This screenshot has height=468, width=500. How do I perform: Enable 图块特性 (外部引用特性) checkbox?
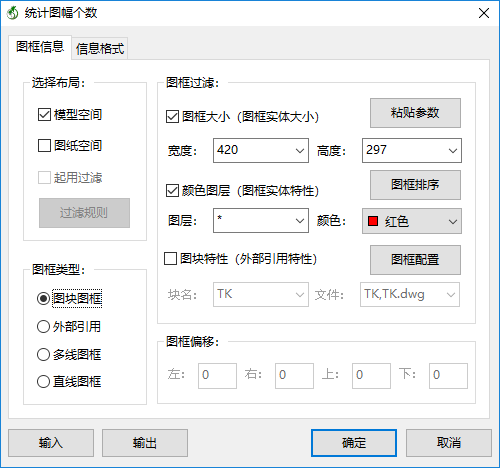pos(170,259)
